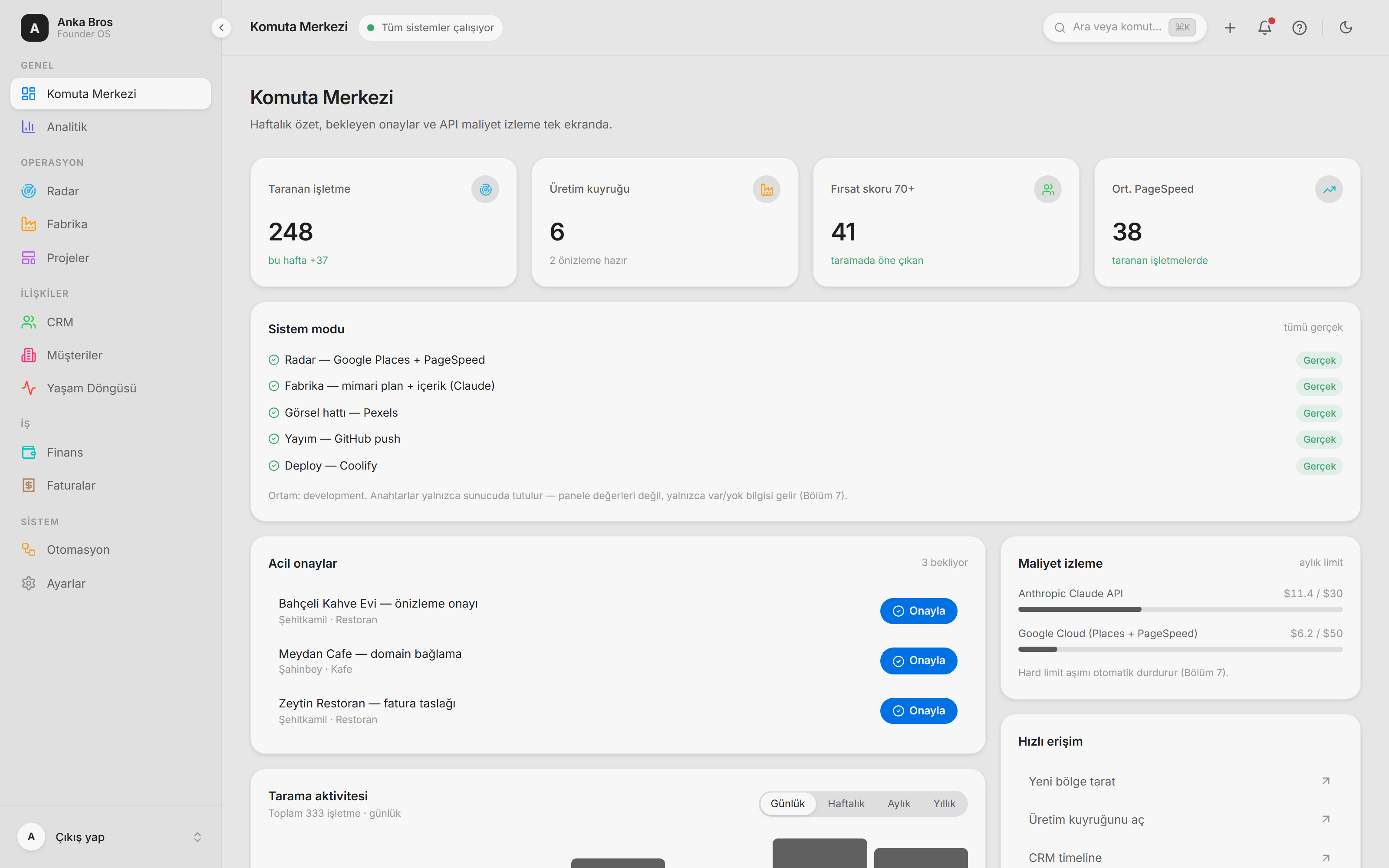Approve Bahçeli Kahve Evi önizleme onayı

[918, 611]
